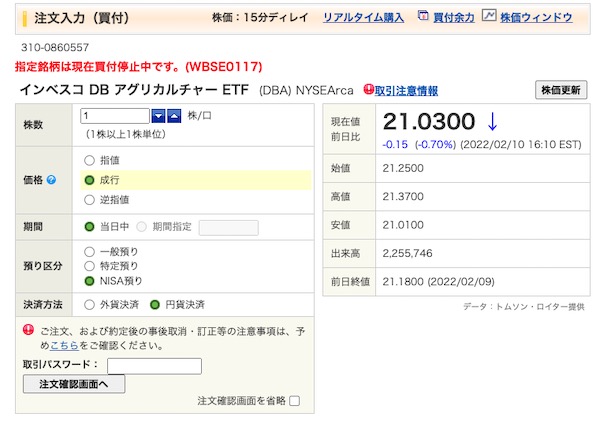Click the 期間指定 date input field
This screenshot has height=432, width=600.
tap(228, 227)
